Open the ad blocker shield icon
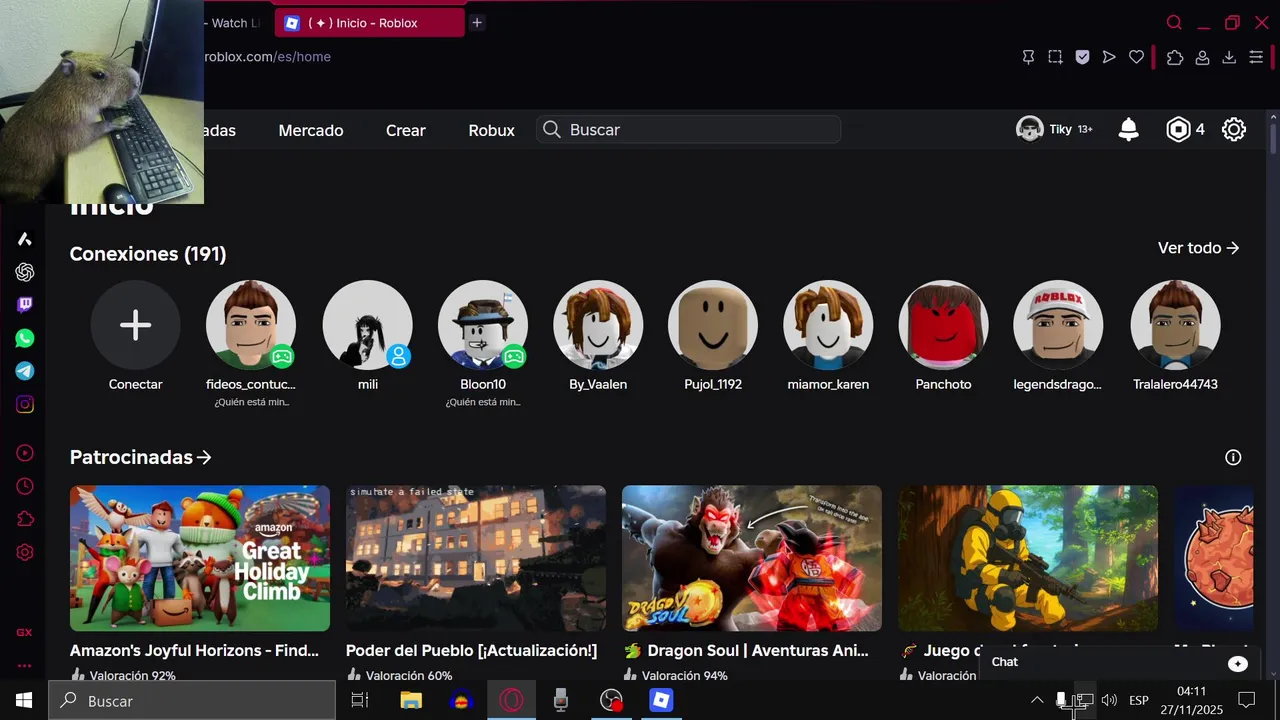This screenshot has width=1280, height=720. pyautogui.click(x=1082, y=57)
